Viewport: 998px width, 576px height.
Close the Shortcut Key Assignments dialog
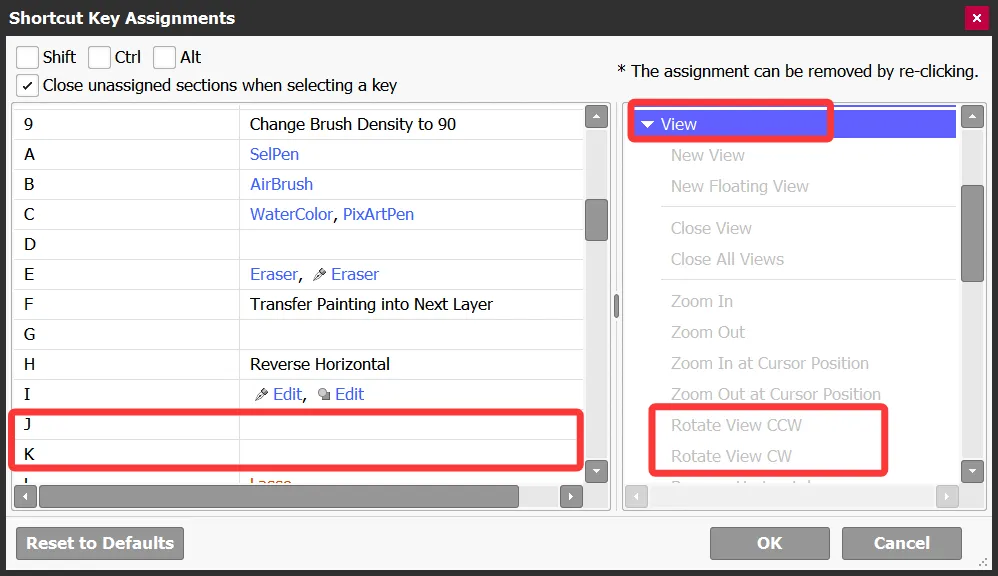[976, 18]
